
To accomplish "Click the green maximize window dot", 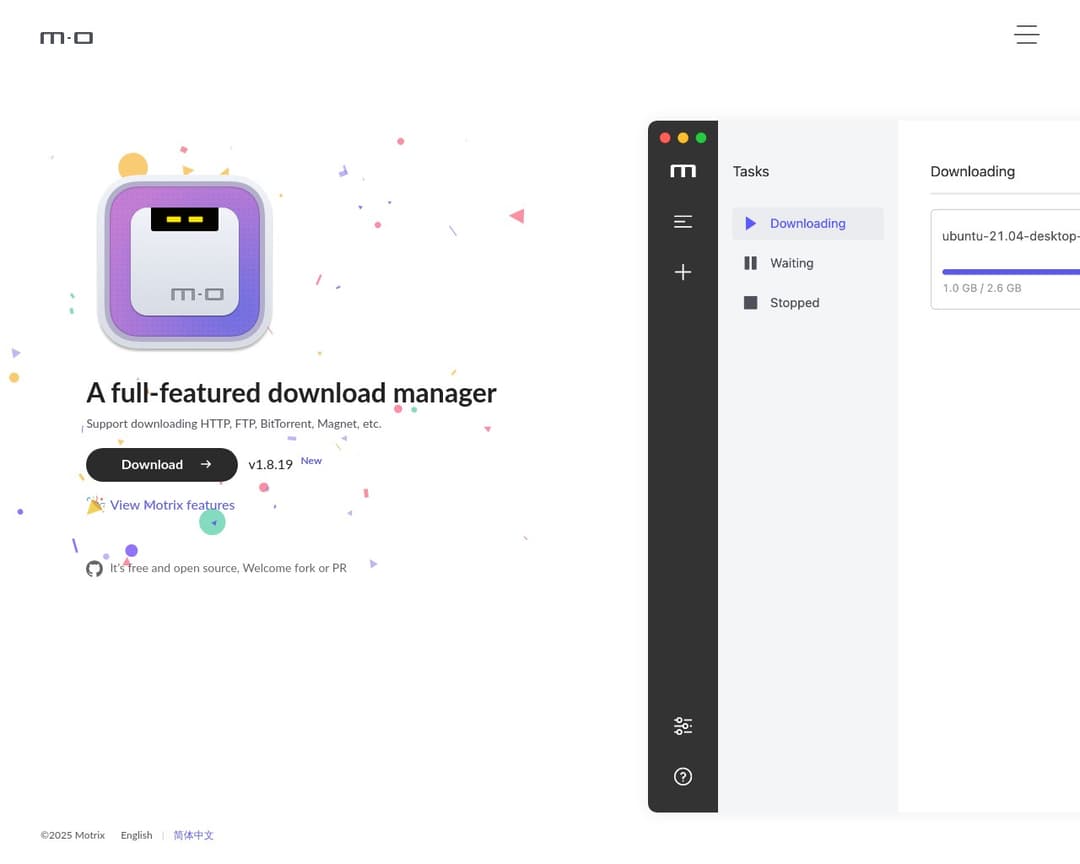I will coord(700,138).
